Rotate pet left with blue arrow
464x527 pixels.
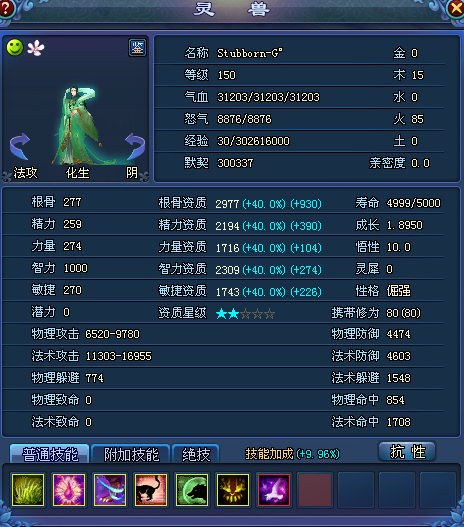point(20,147)
